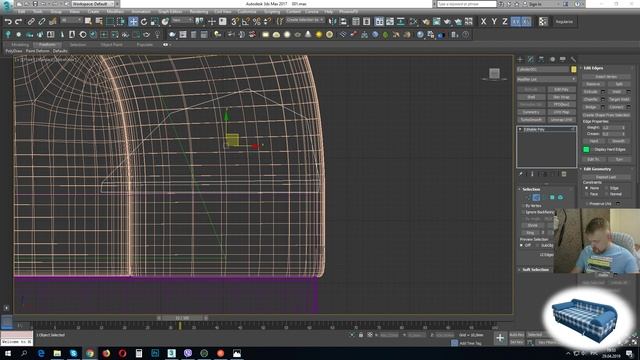
Task: Click the time slider handle
Action: point(182,318)
